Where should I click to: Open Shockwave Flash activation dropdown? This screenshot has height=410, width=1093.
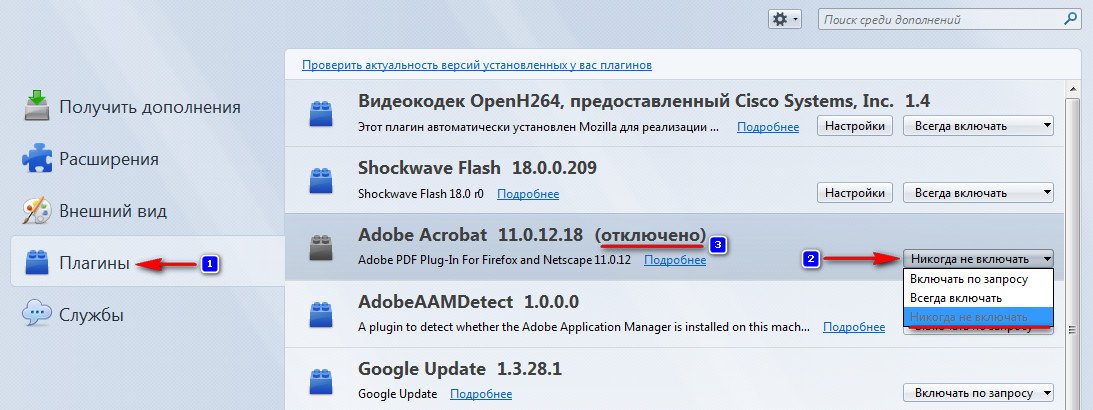click(978, 193)
